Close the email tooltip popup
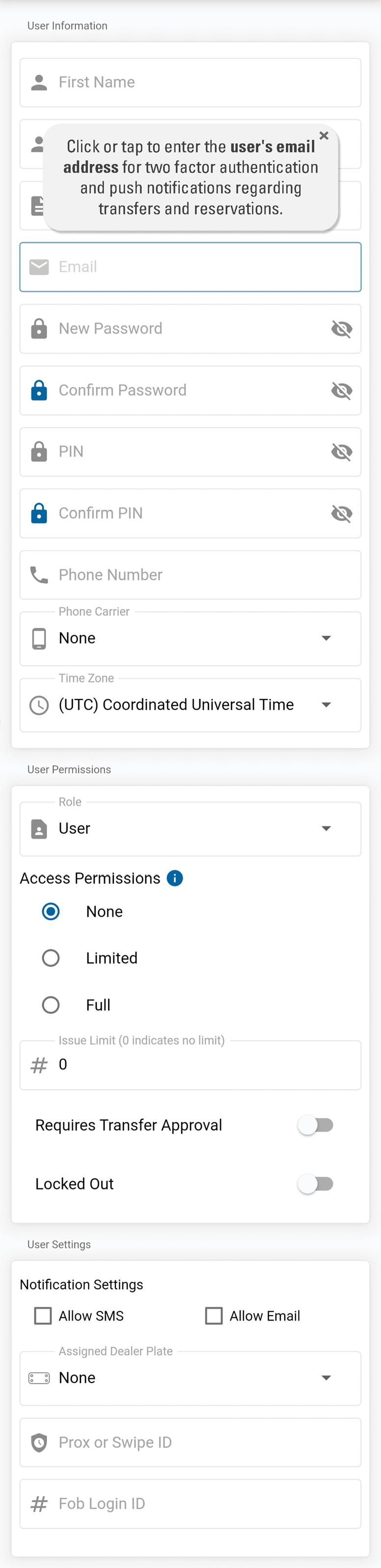The height and width of the screenshot is (1568, 381). pyautogui.click(x=324, y=136)
